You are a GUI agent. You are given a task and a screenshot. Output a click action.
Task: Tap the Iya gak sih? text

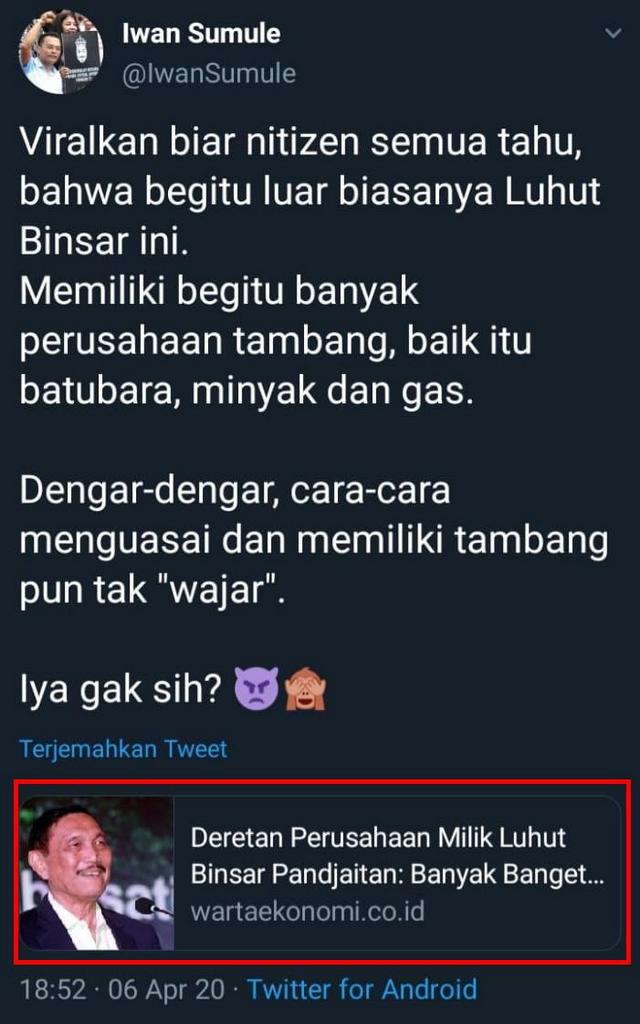pyautogui.click(x=122, y=690)
